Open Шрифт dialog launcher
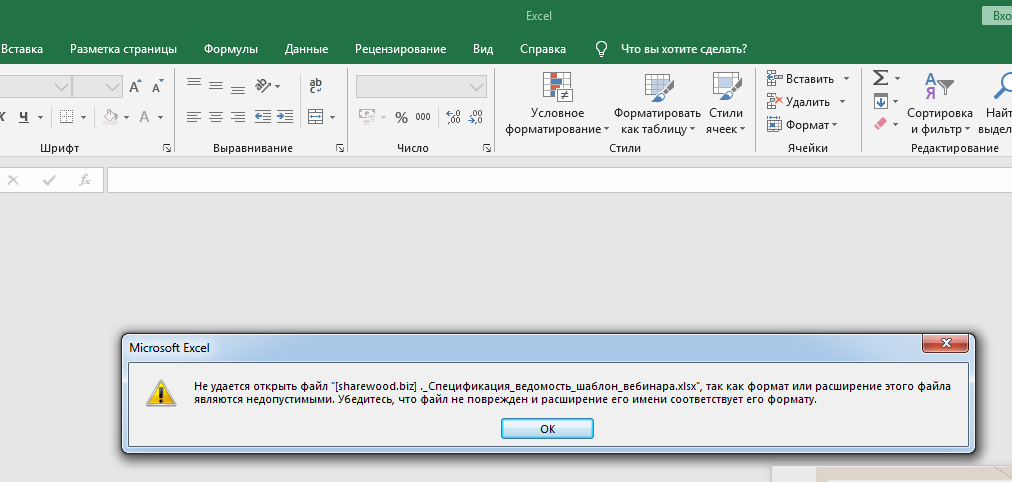The height and width of the screenshot is (482, 1012). 167,148
